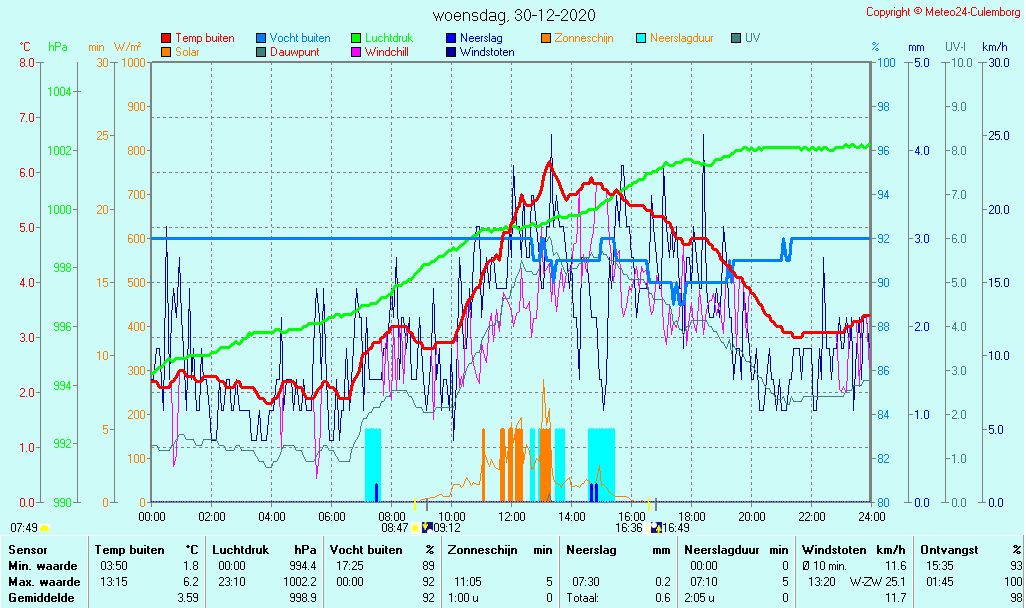Click the sun icon next to 07:49
The width and height of the screenshot is (1026, 608).
click(x=45, y=527)
